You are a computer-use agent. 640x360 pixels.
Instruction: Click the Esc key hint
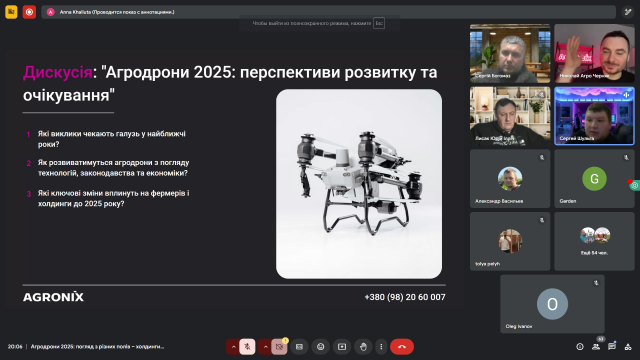[x=379, y=23]
